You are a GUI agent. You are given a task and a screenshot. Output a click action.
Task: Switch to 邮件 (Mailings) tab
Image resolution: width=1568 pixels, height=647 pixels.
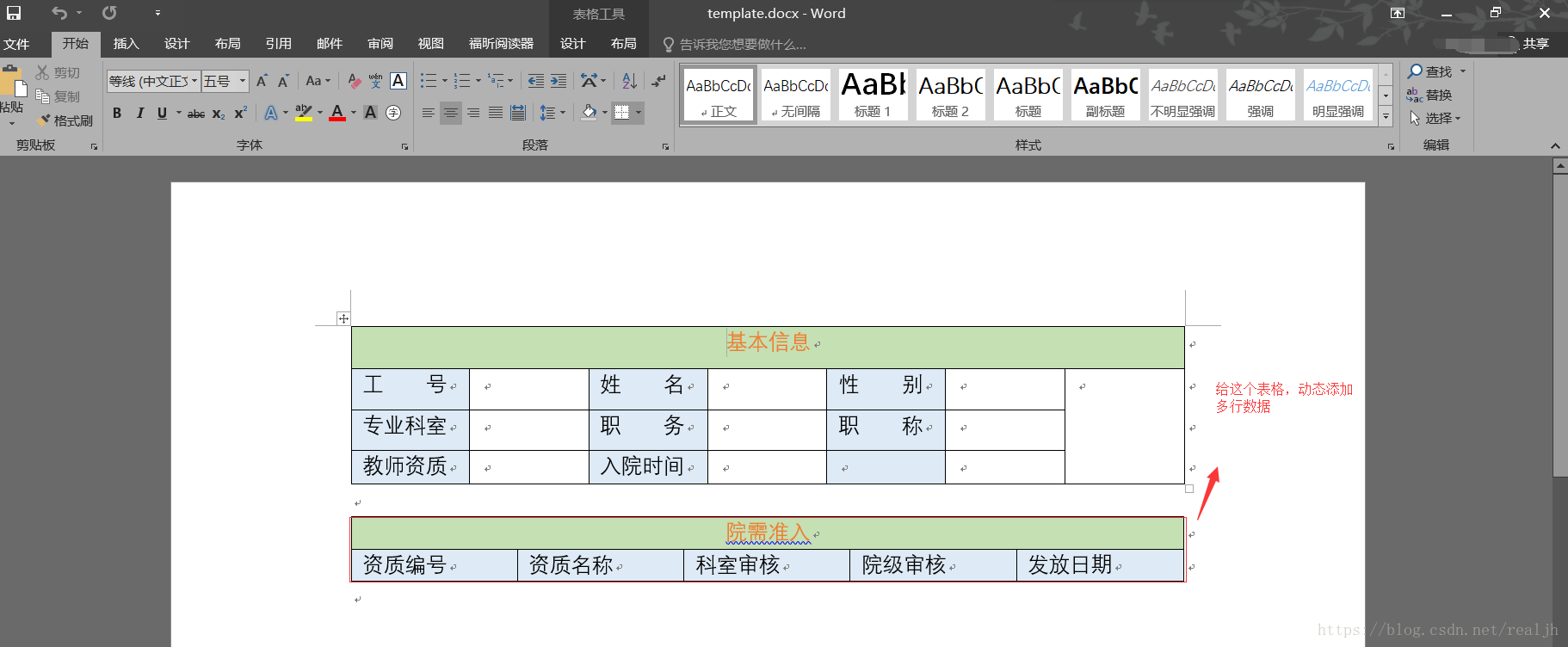329,44
